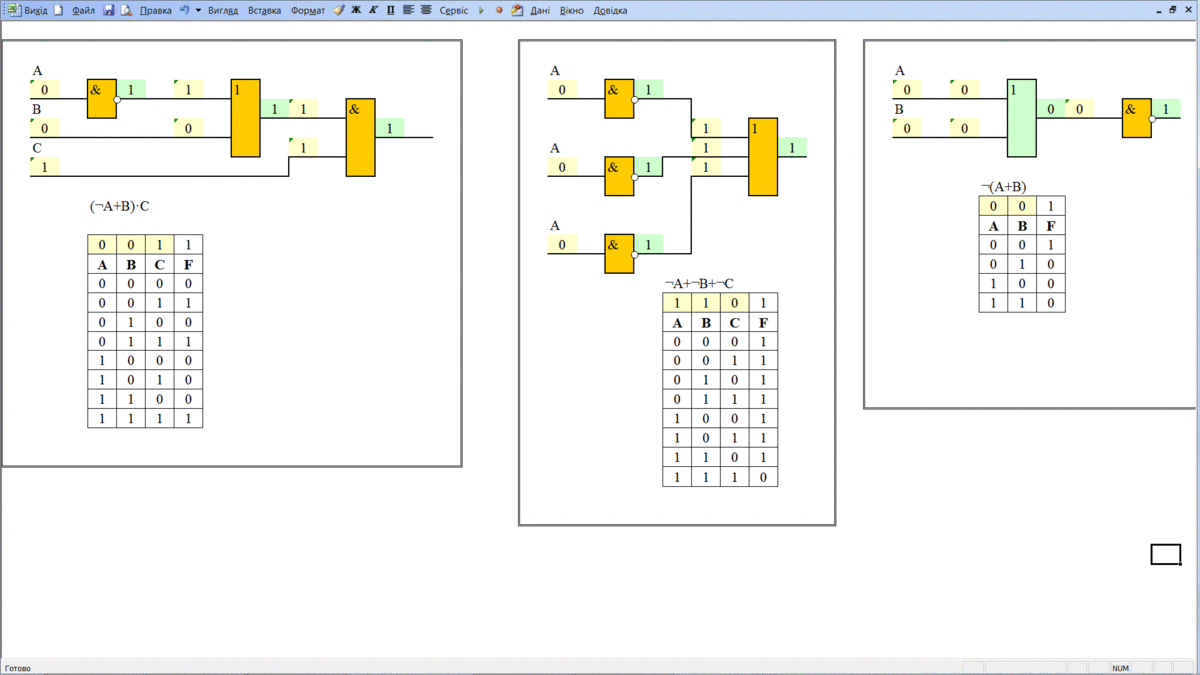The width and height of the screenshot is (1200, 675).
Task: Click the NAND gate after input A, first circuit
Action: [x=102, y=98]
